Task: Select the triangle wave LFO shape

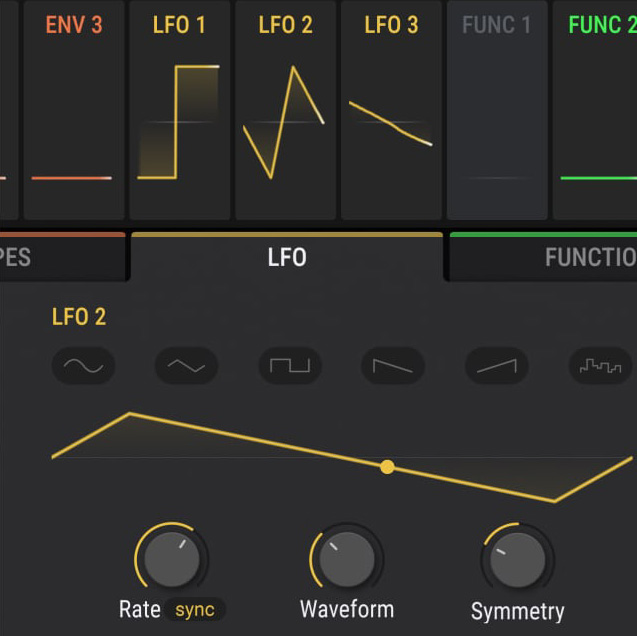Action: click(x=186, y=366)
